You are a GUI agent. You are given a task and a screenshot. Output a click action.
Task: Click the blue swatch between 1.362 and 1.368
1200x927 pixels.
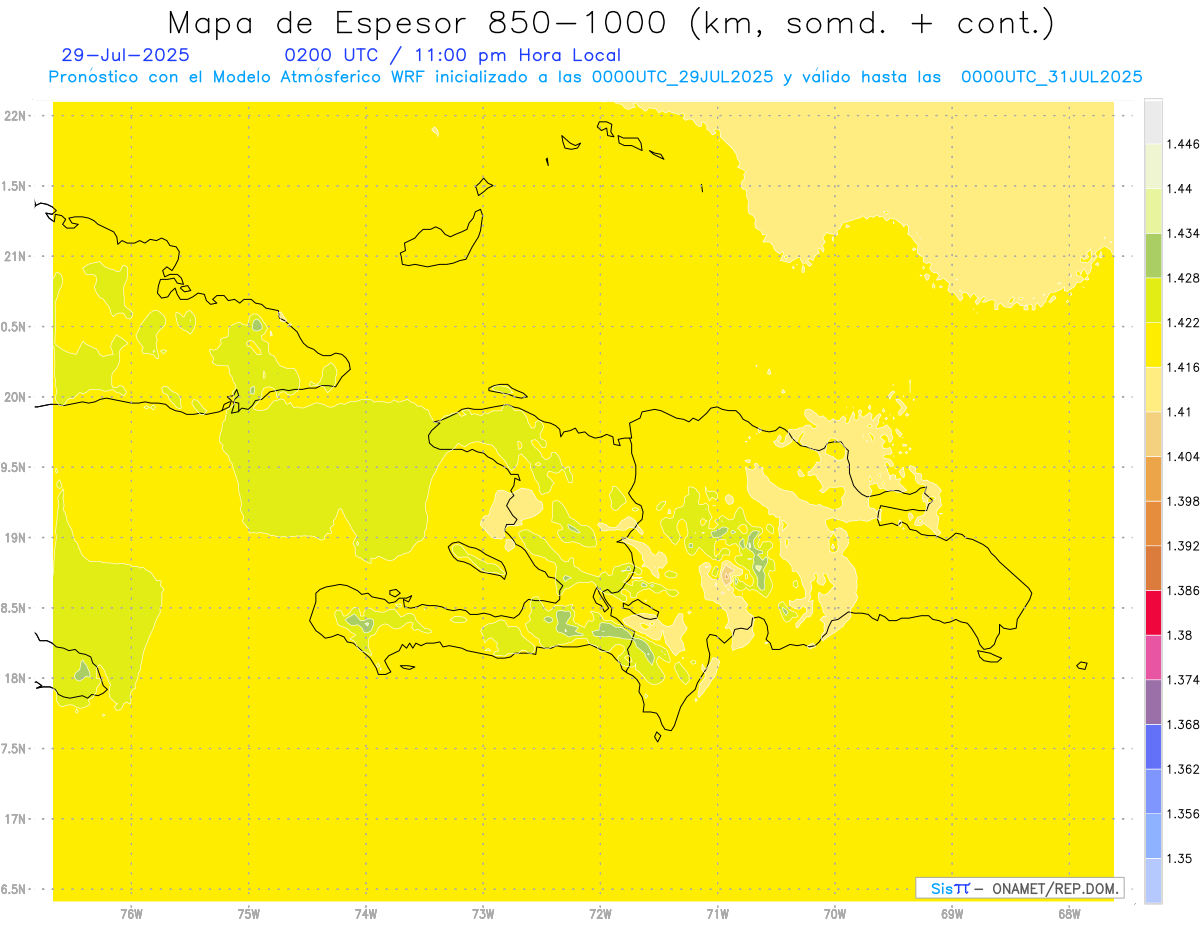pos(1153,746)
